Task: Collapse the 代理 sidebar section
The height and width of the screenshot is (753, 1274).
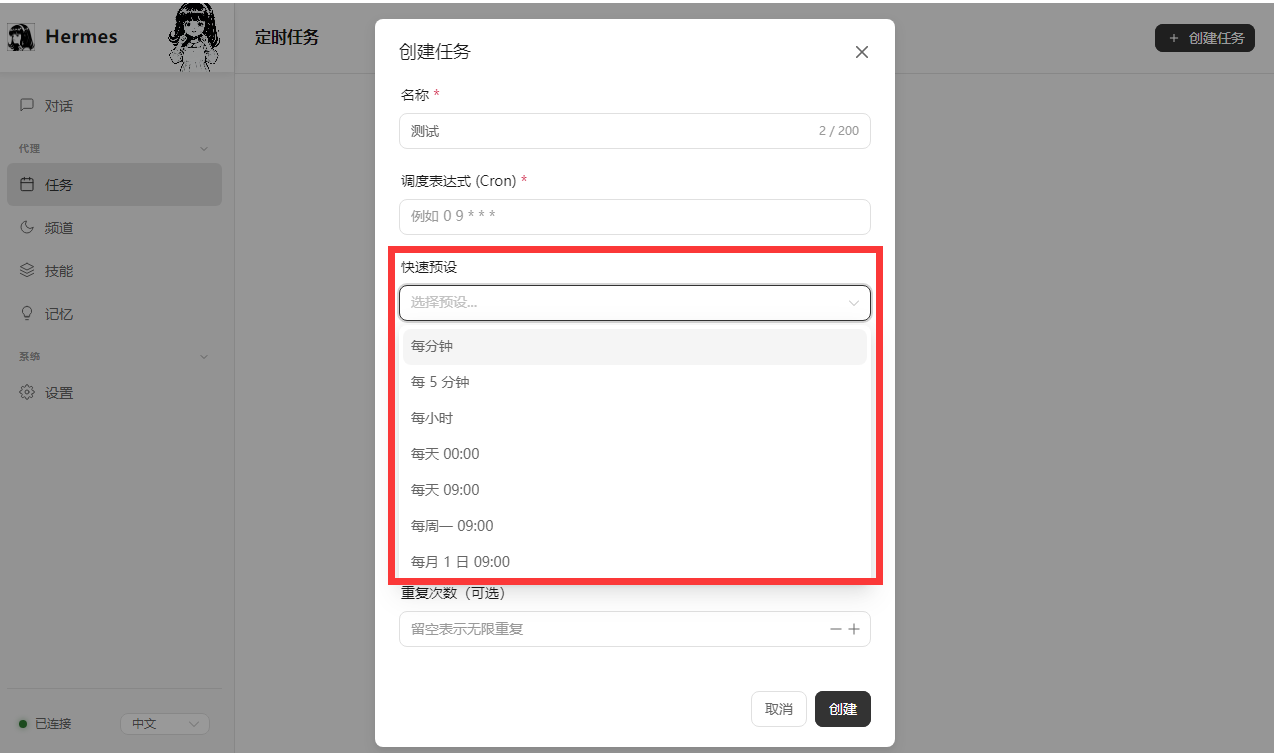Action: (x=204, y=148)
